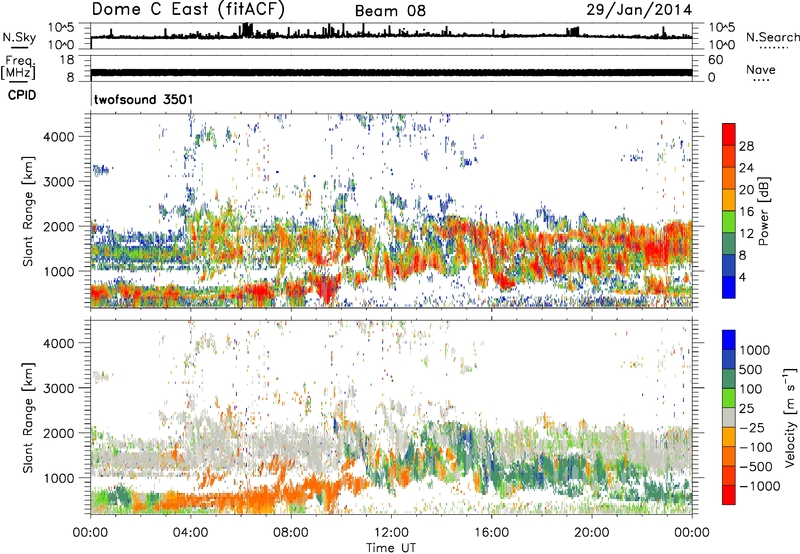800x554 pixels.
Task: Click the "-1000" label on the velocity color bar
Action: (x=759, y=486)
